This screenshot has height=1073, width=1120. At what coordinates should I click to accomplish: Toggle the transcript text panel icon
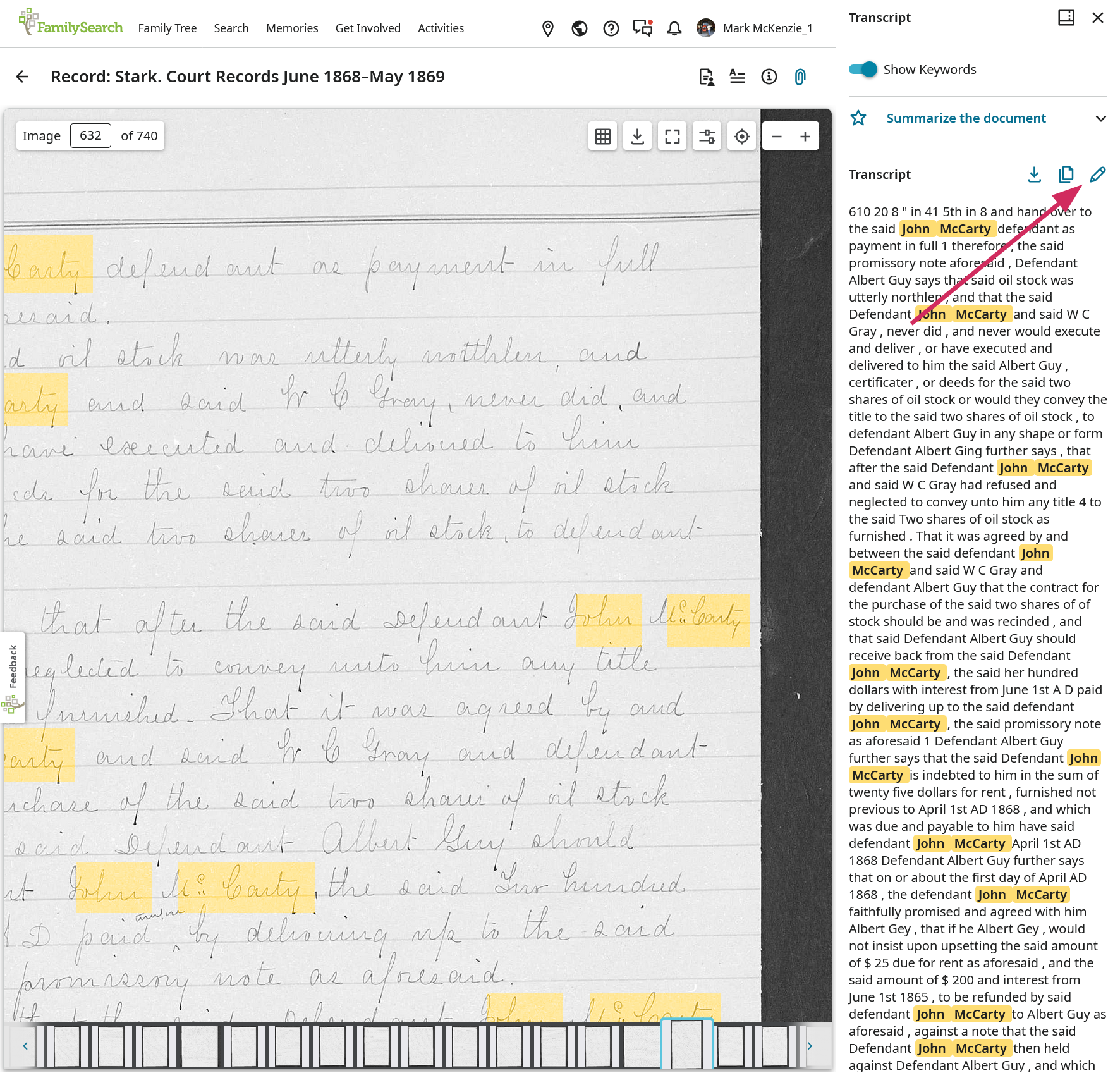point(738,77)
